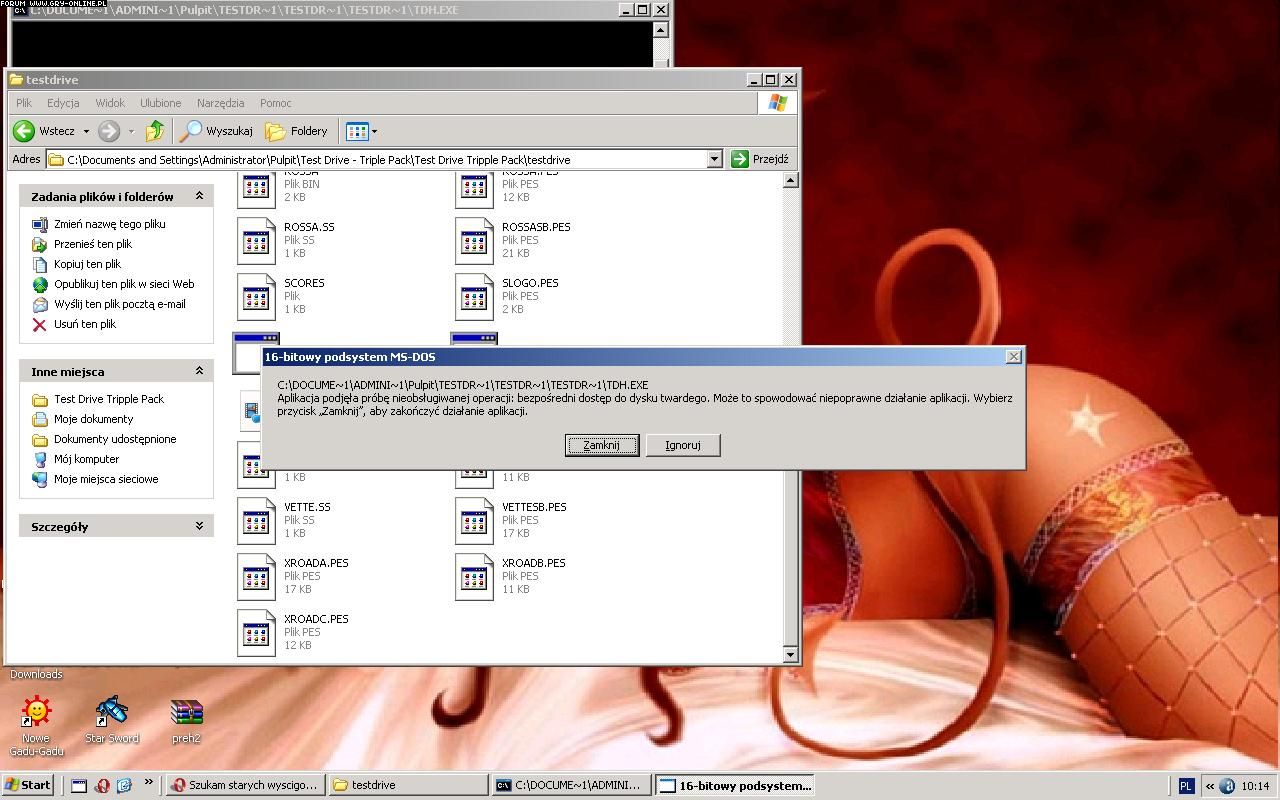Click the Usuń ten plik delete icon
The width and height of the screenshot is (1280, 800).
40,324
